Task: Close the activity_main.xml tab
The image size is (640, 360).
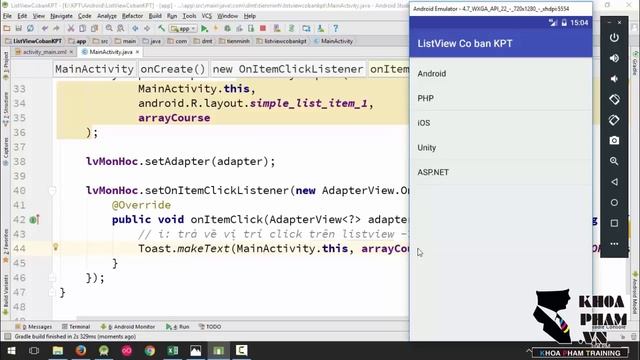Action: point(71,52)
